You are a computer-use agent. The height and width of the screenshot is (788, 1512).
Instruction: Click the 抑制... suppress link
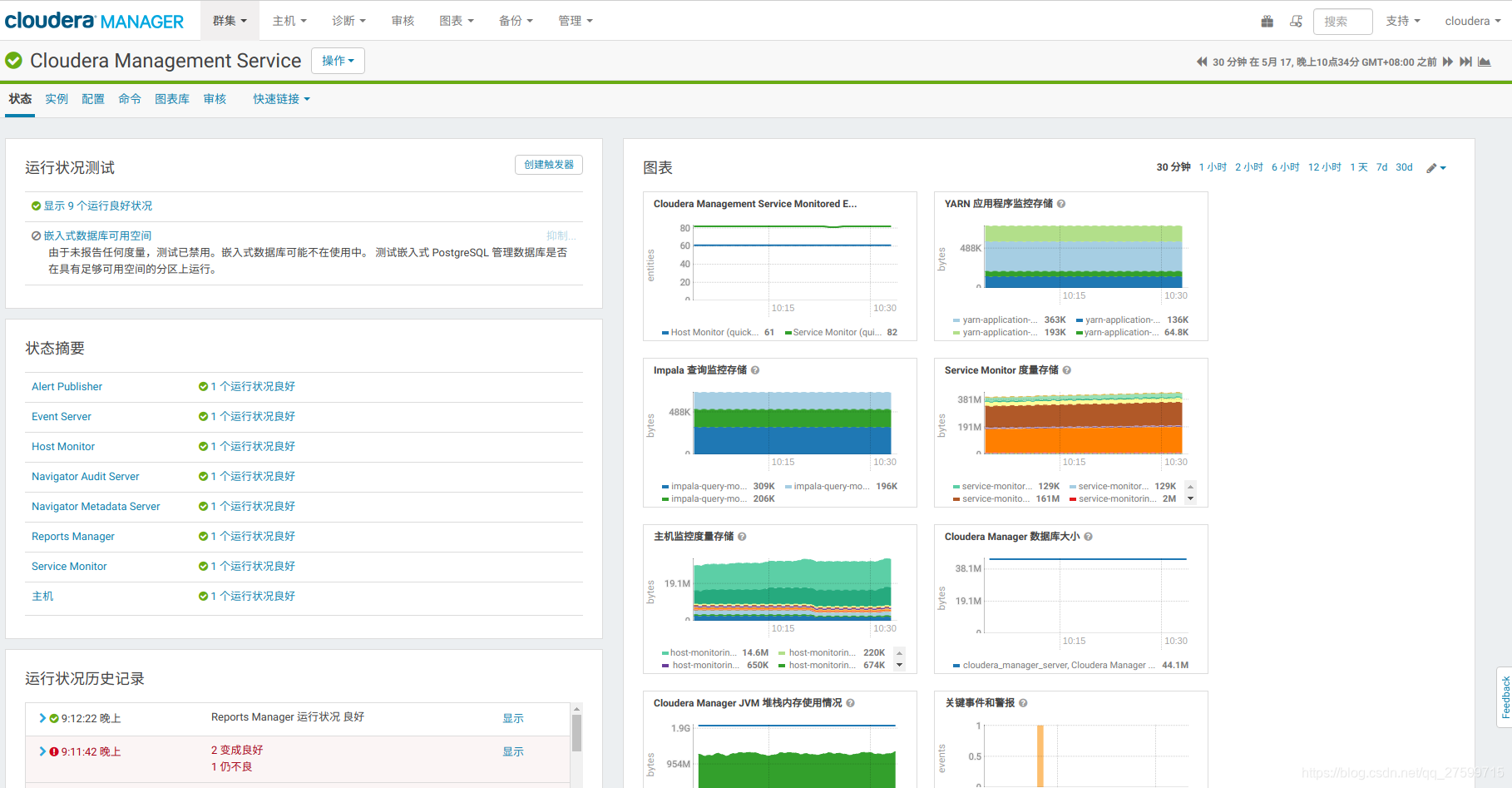coord(561,236)
